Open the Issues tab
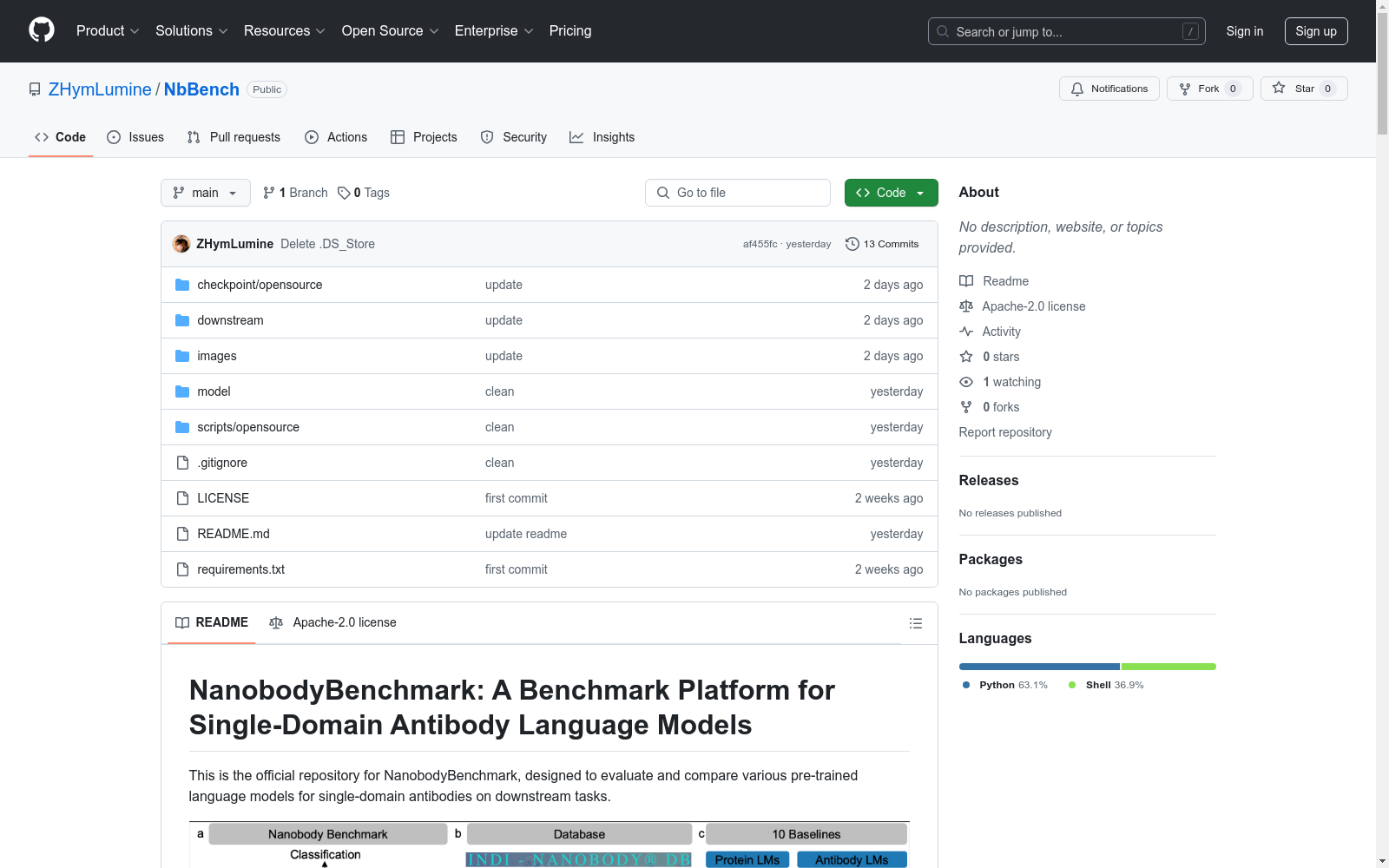The width and height of the screenshot is (1389, 868). pyautogui.click(x=135, y=137)
